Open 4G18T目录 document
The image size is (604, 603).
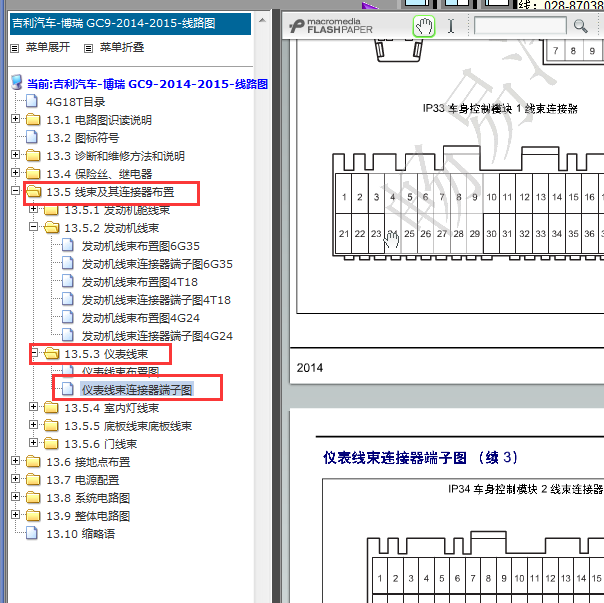point(76,102)
